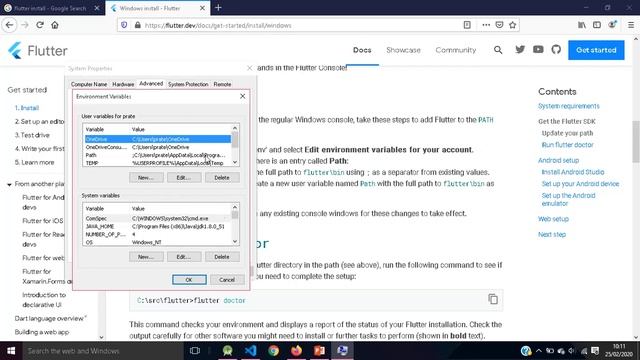Open tracking protection shield icon in address bar
The image size is (640, 360).
coord(124,25)
